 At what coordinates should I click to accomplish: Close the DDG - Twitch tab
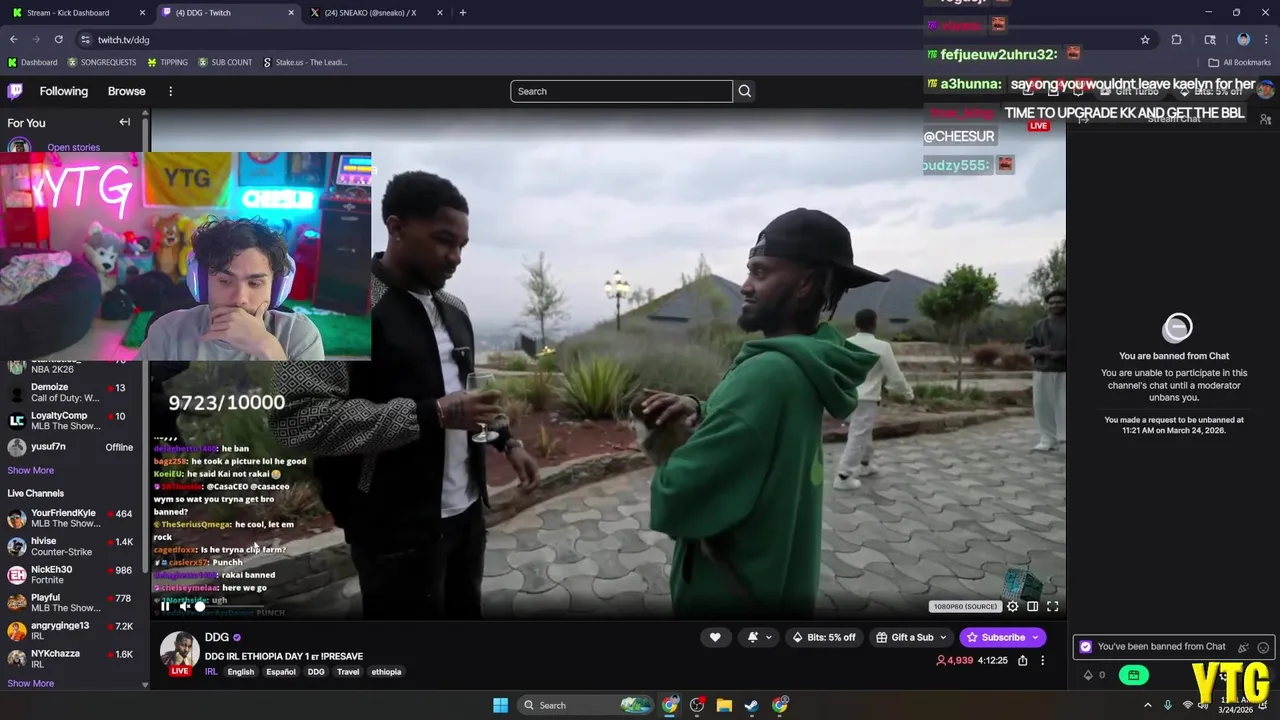[291, 13]
